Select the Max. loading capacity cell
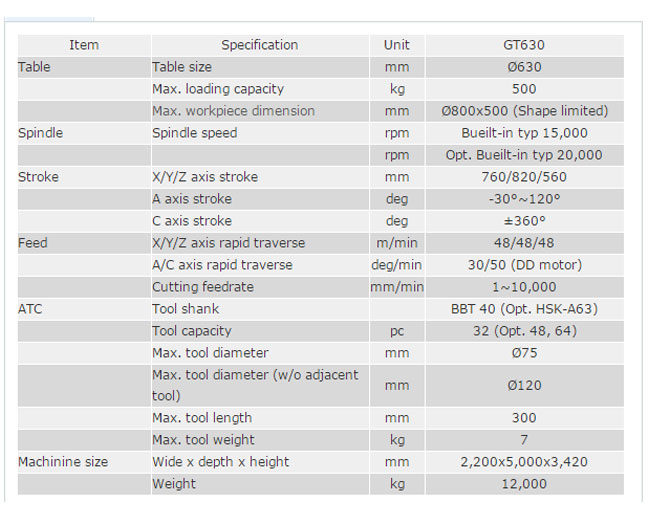The image size is (650, 520). (218, 89)
